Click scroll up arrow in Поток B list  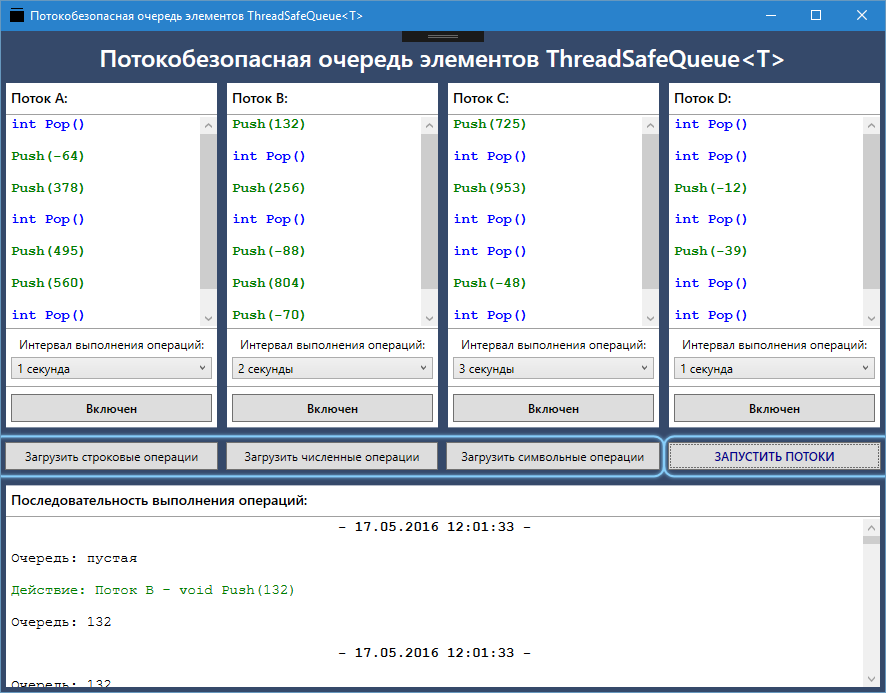tap(429, 125)
